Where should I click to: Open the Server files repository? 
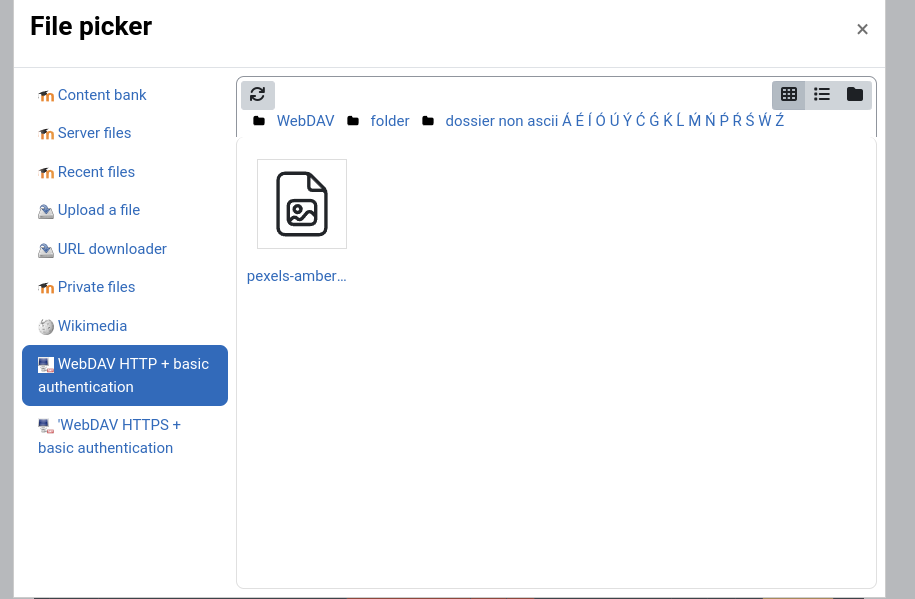94,133
